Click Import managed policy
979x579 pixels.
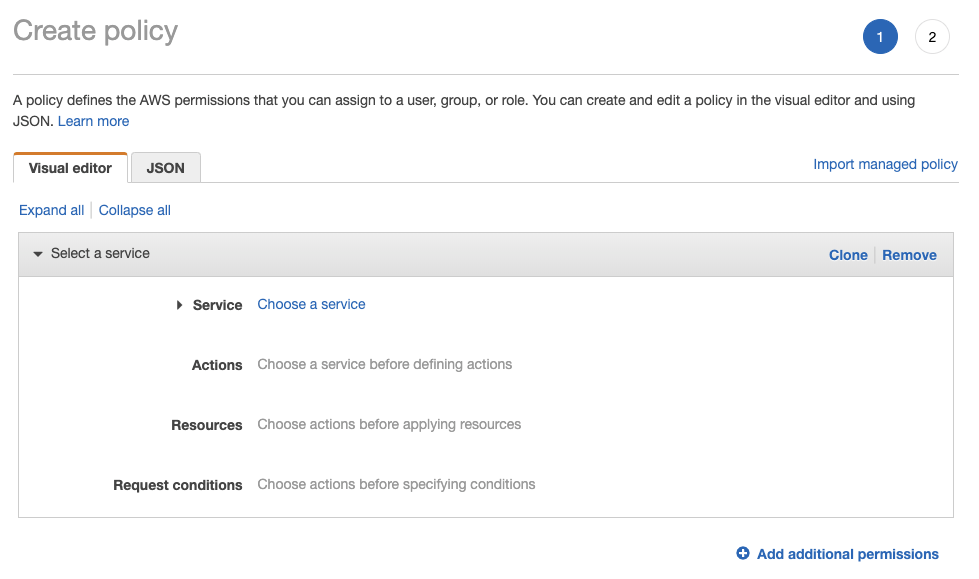pos(885,164)
